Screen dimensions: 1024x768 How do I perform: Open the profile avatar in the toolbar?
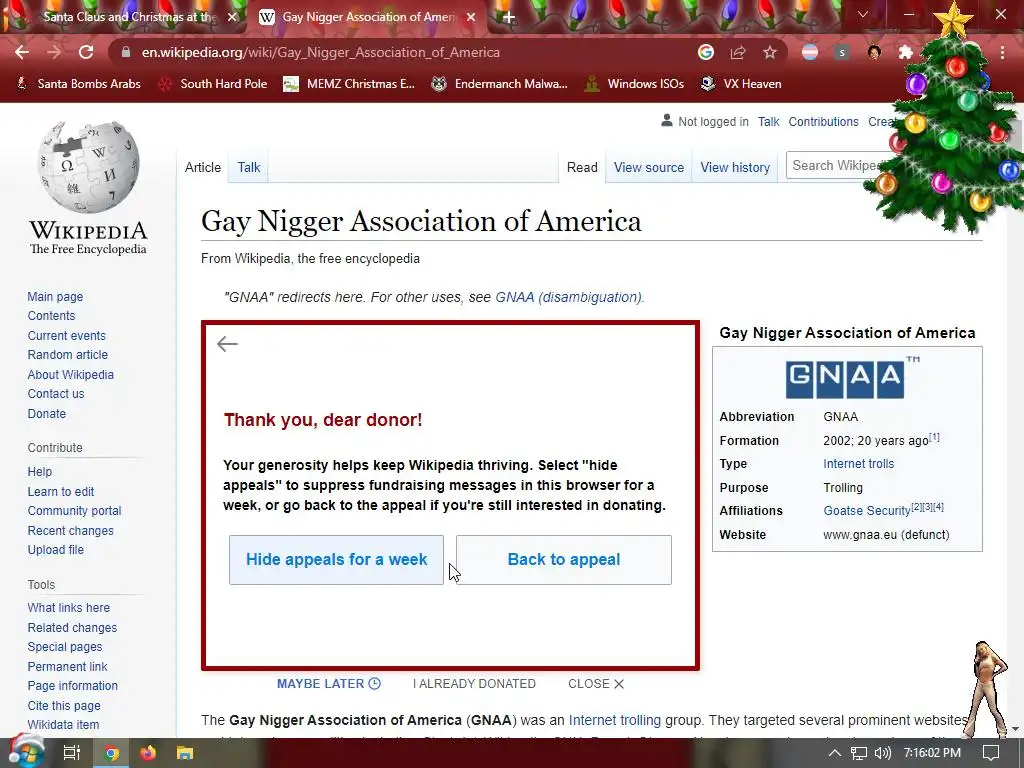pos(874,52)
